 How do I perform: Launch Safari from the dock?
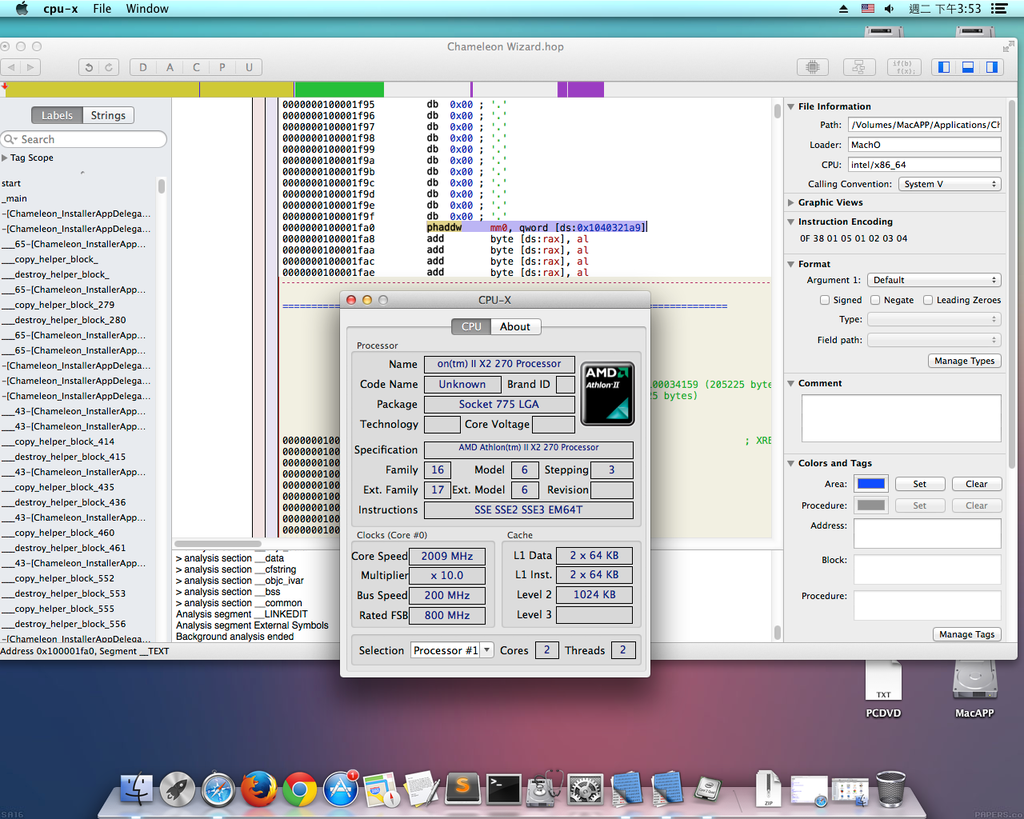pyautogui.click(x=218, y=788)
